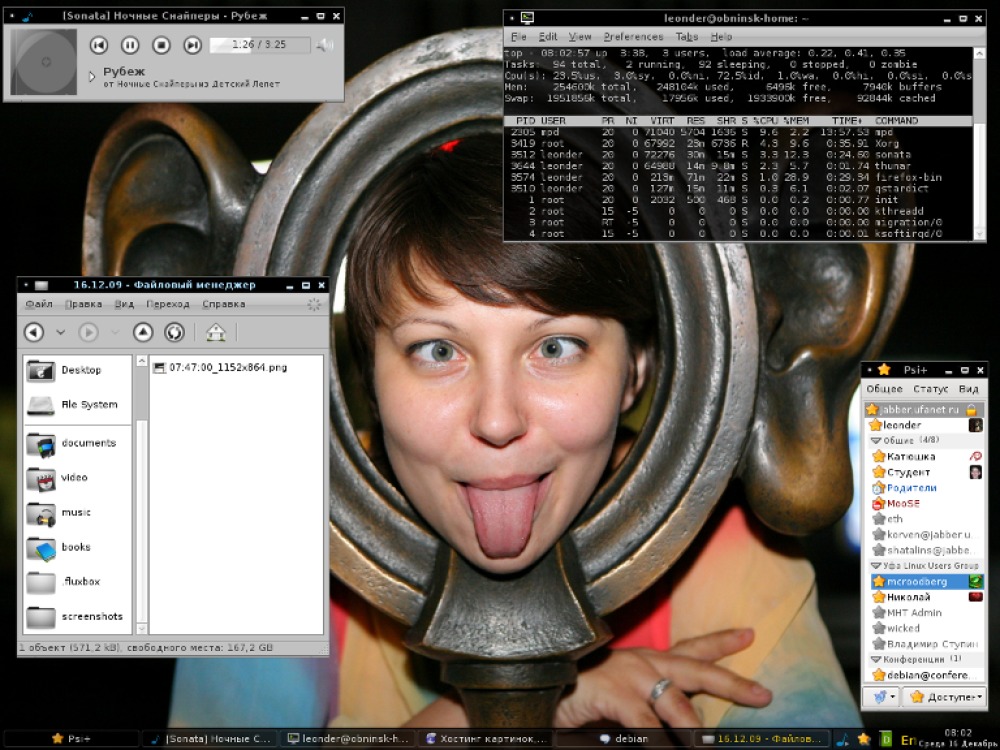Viewport: 1000px width, 750px height.
Task: Open books folder in sidebar
Action: tap(77, 547)
